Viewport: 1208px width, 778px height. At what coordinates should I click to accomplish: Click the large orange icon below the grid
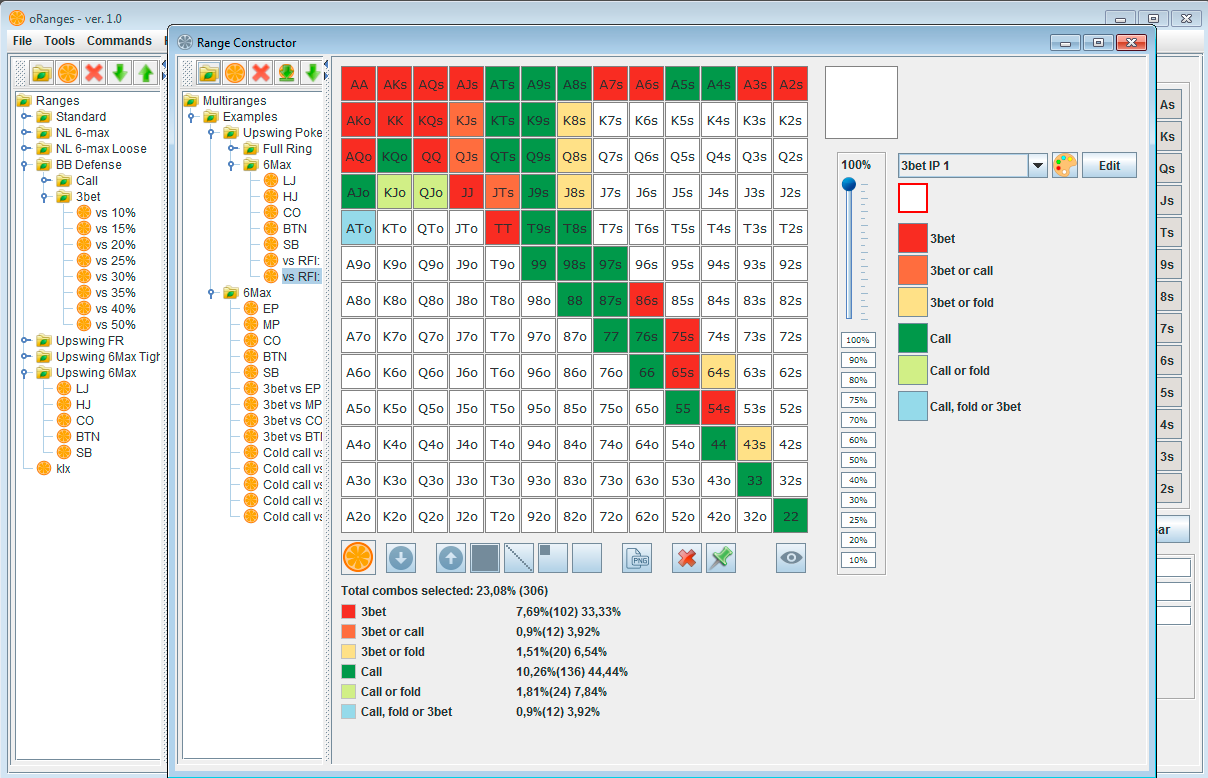pyautogui.click(x=359, y=558)
